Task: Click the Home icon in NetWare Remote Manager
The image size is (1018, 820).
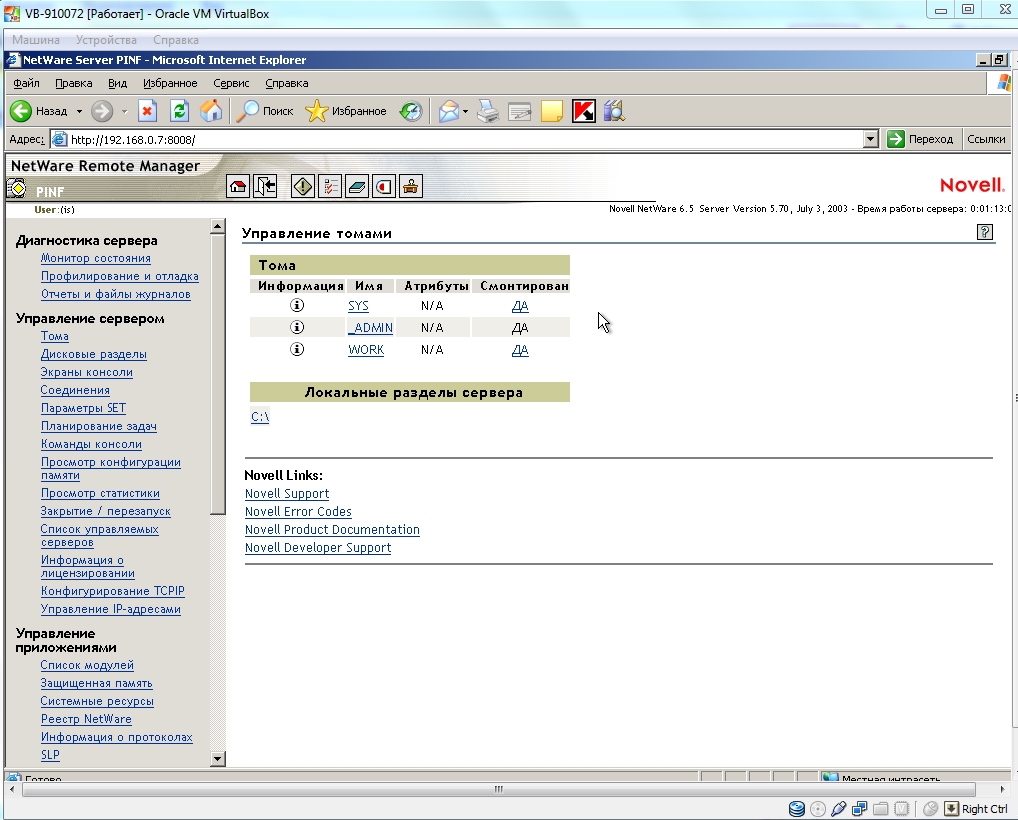Action: click(x=238, y=187)
